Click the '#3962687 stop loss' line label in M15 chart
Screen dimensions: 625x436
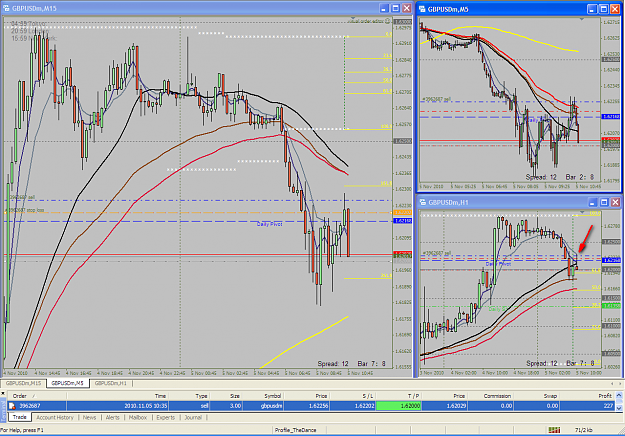(24, 210)
